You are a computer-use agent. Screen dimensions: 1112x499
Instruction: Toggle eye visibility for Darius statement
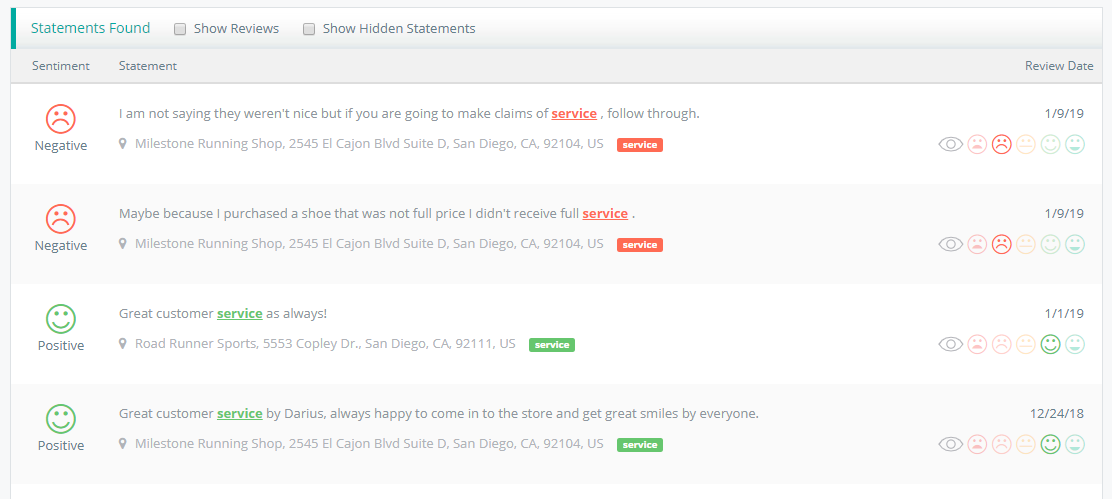pyautogui.click(x=951, y=444)
